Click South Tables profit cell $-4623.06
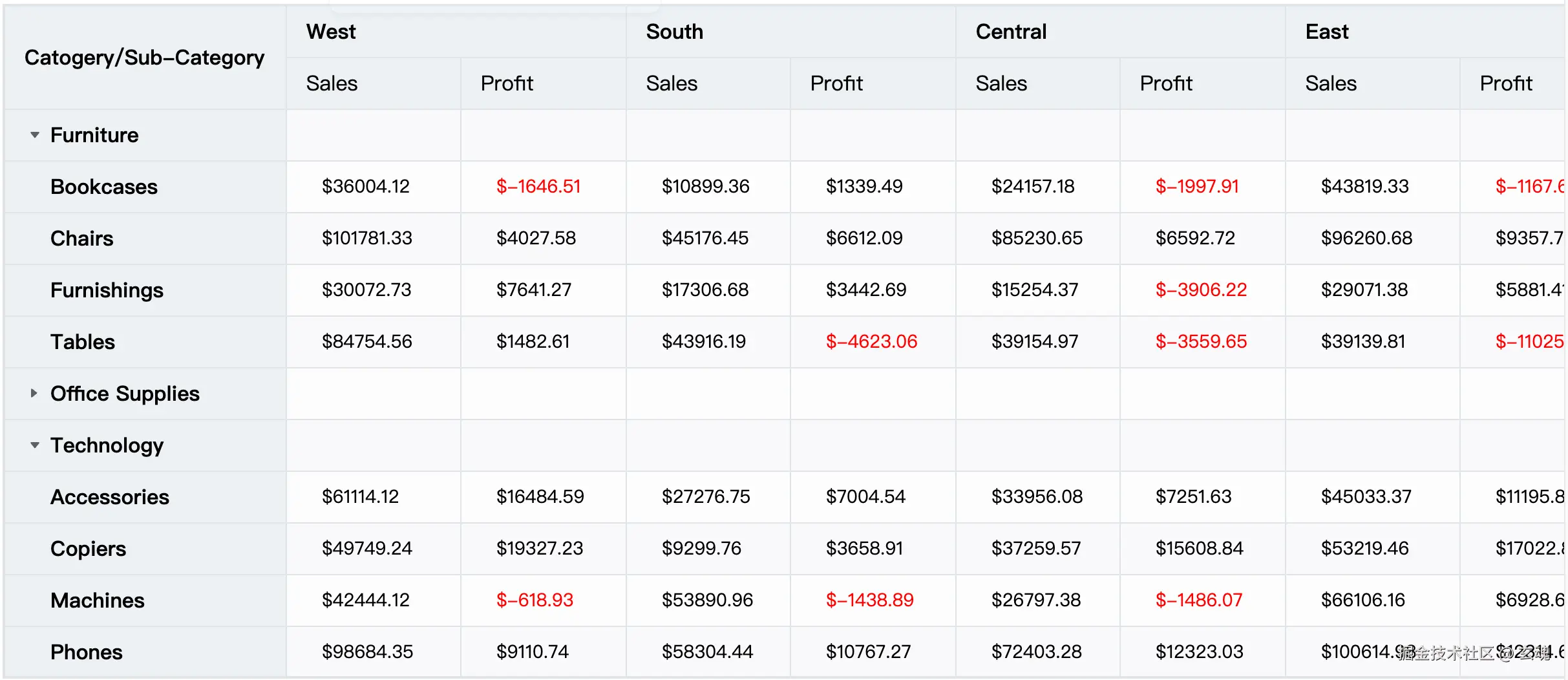1568x680 pixels. point(871,342)
